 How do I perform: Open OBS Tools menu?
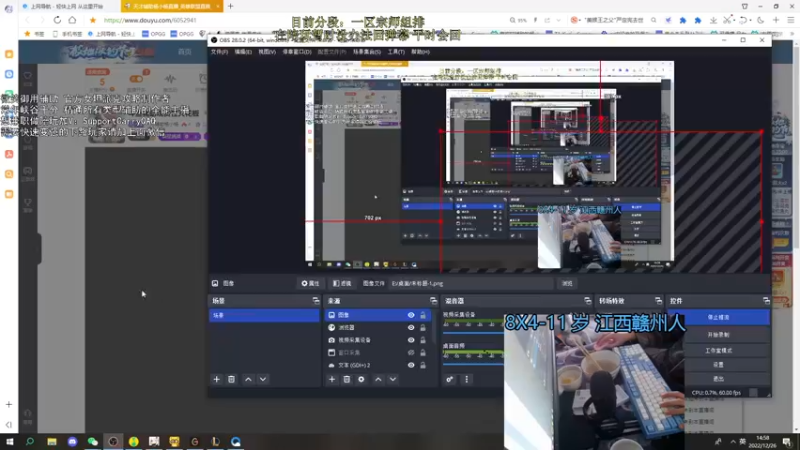(x=396, y=52)
